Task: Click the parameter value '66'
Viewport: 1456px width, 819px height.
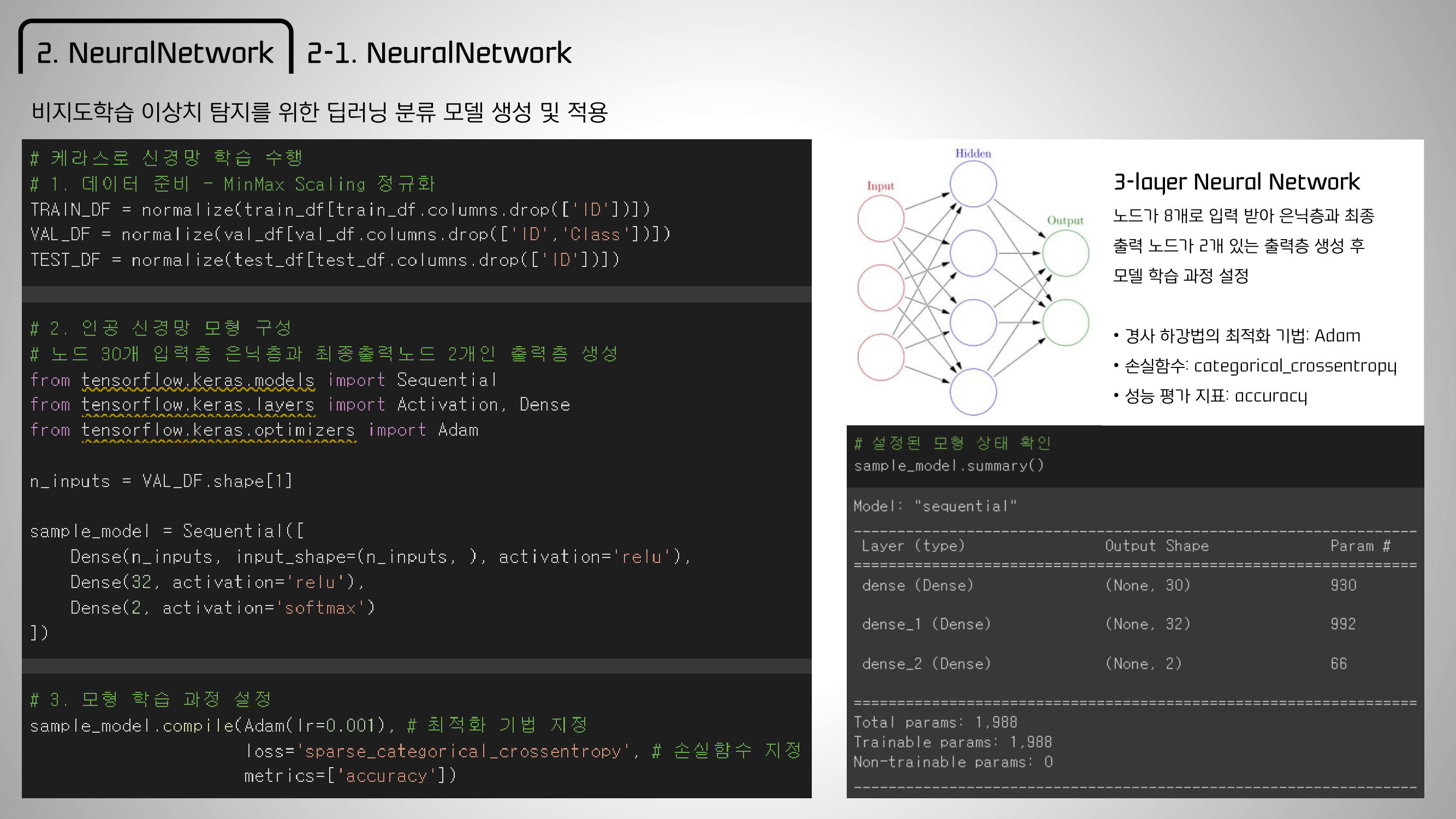Action: (1339, 663)
